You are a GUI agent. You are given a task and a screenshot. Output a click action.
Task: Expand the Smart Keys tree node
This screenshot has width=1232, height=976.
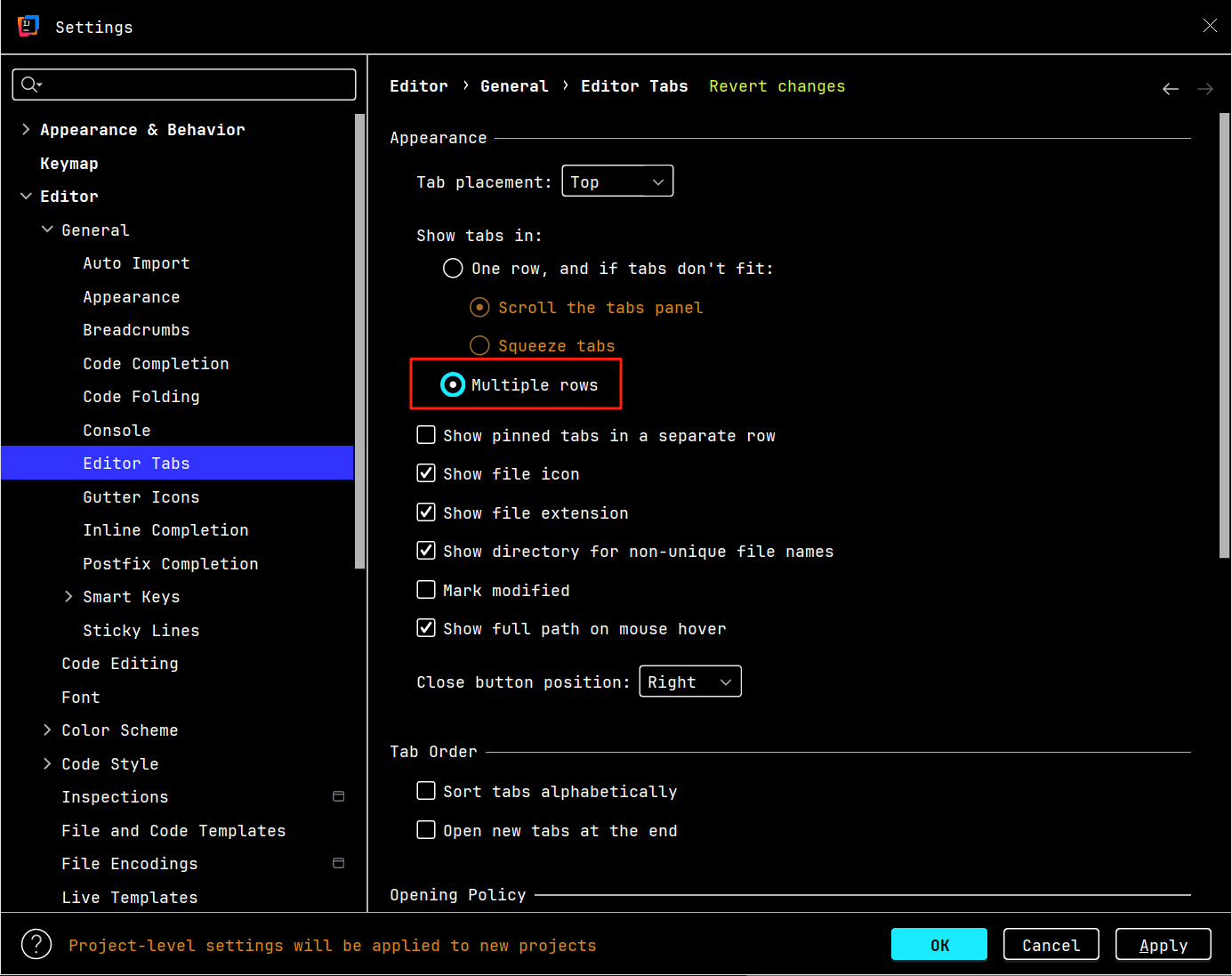point(68,597)
